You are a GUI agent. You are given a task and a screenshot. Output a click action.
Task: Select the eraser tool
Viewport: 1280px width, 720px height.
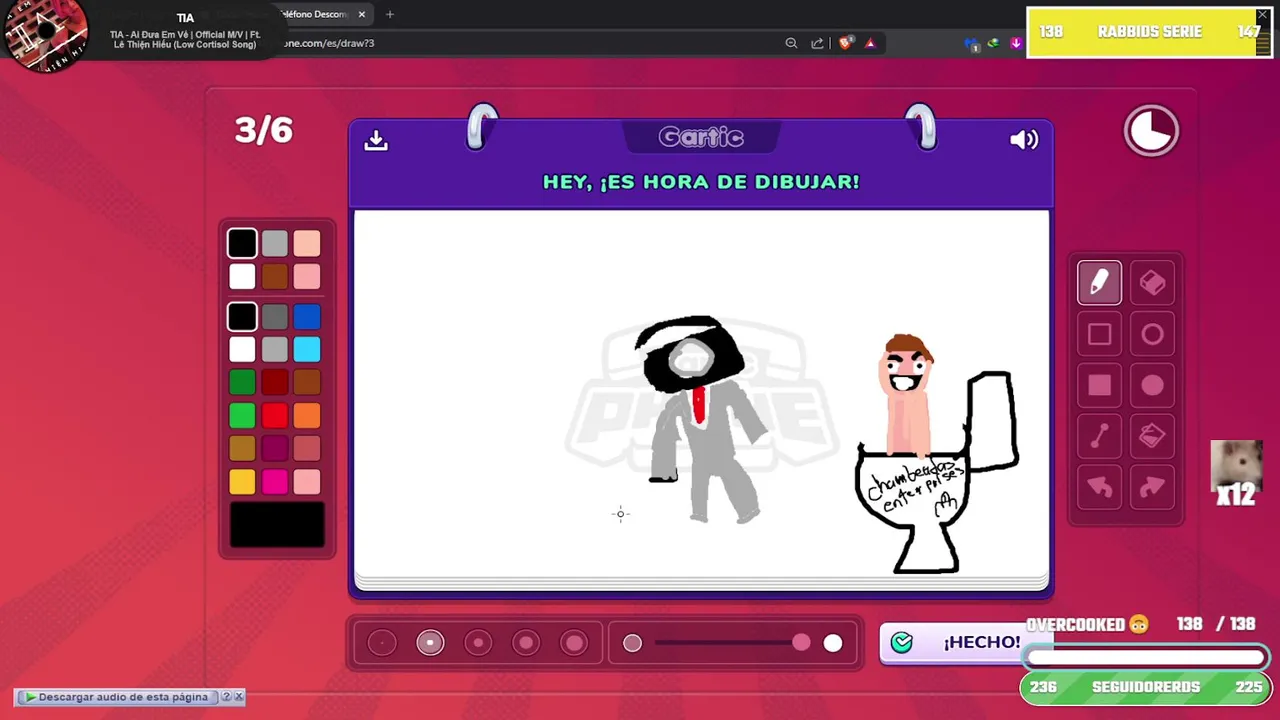(1152, 283)
